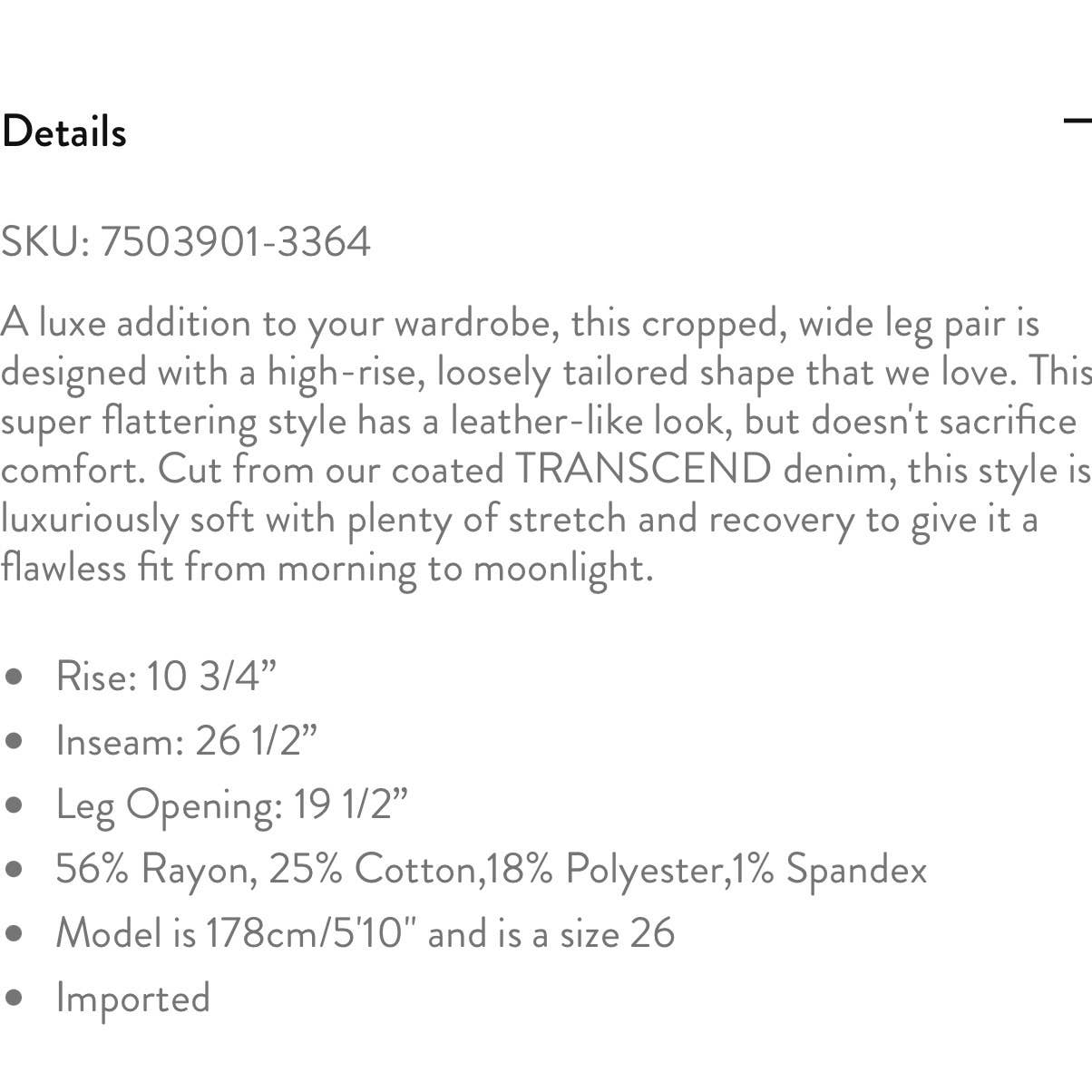Image resolution: width=1092 pixels, height=1092 pixels.
Task: Click the SKU number 7503901-3364
Action: pos(235,242)
